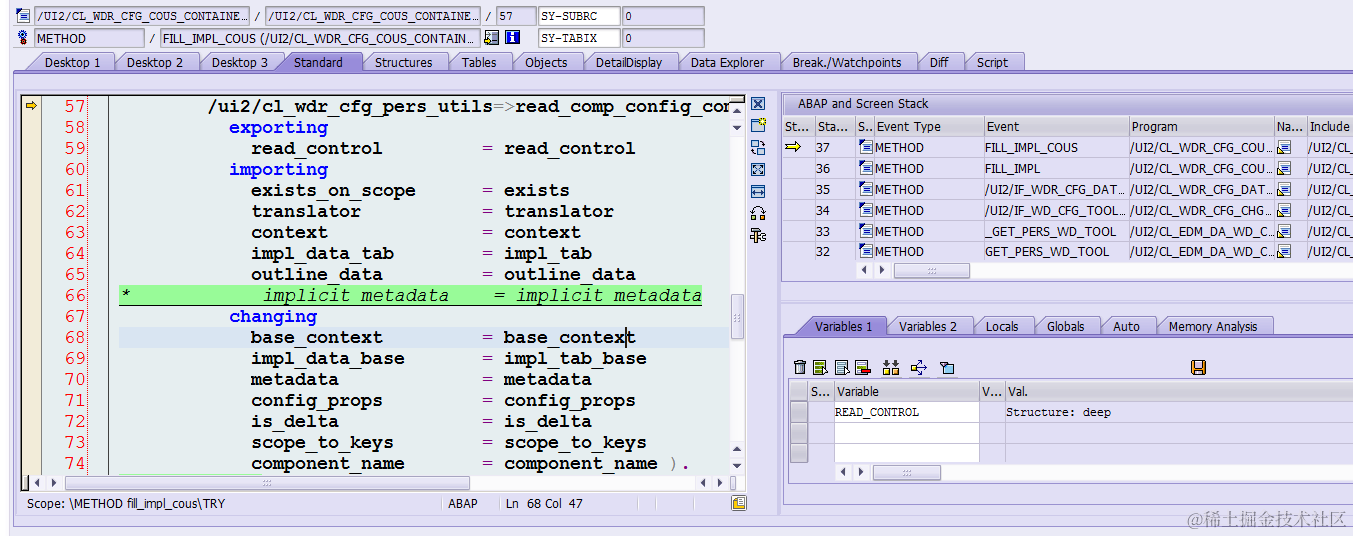Click the event type icon left of METHOD field
Viewport: 1353px width, 536px height.
click(23, 38)
